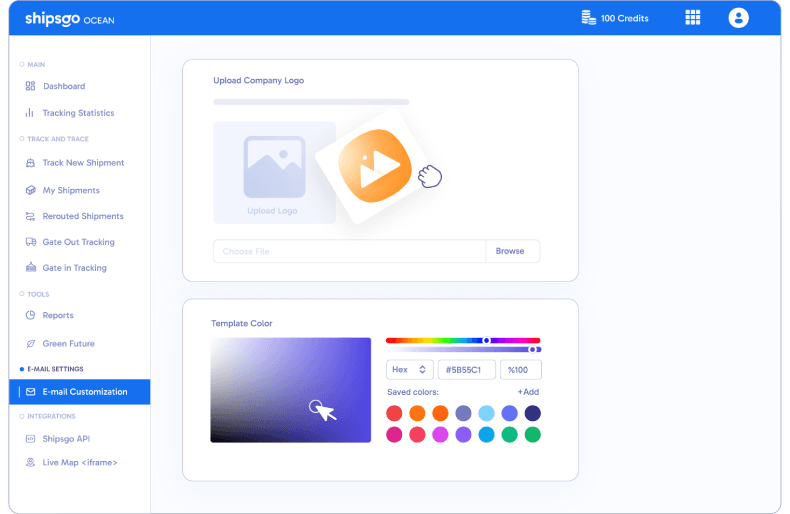Click the credits coin stack icon

(x=588, y=18)
